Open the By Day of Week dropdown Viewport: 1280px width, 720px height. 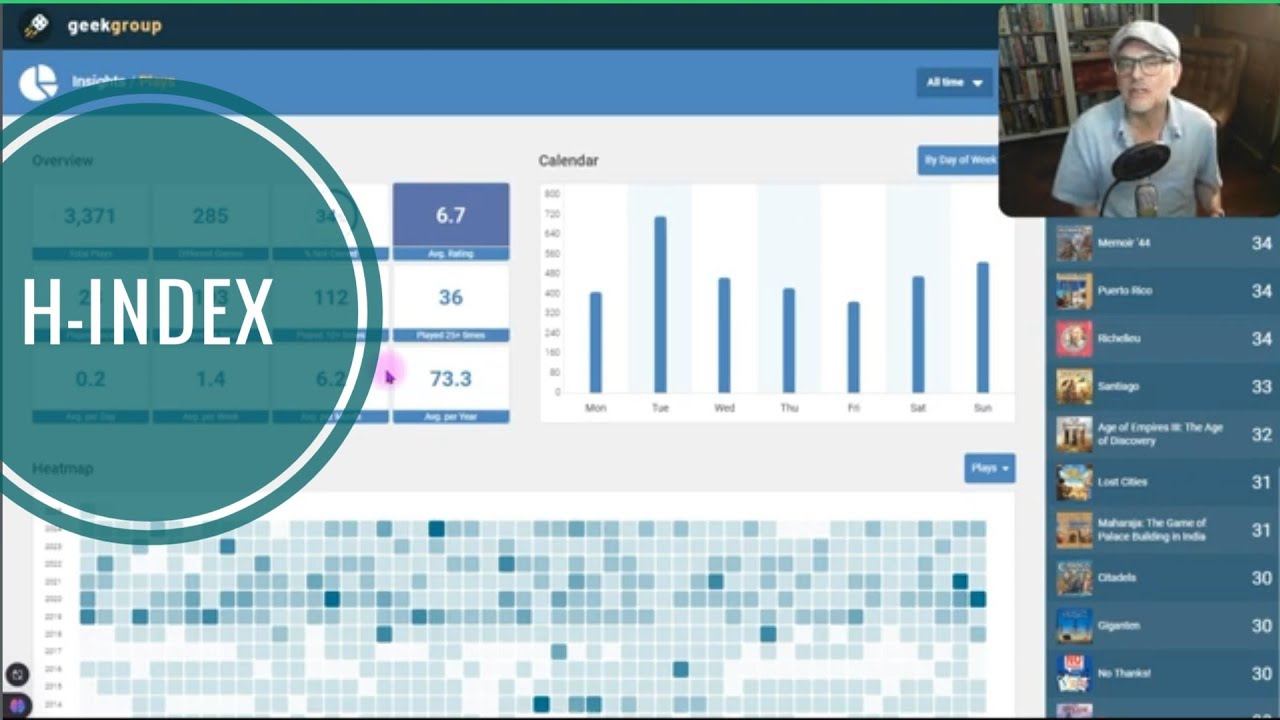click(x=958, y=160)
